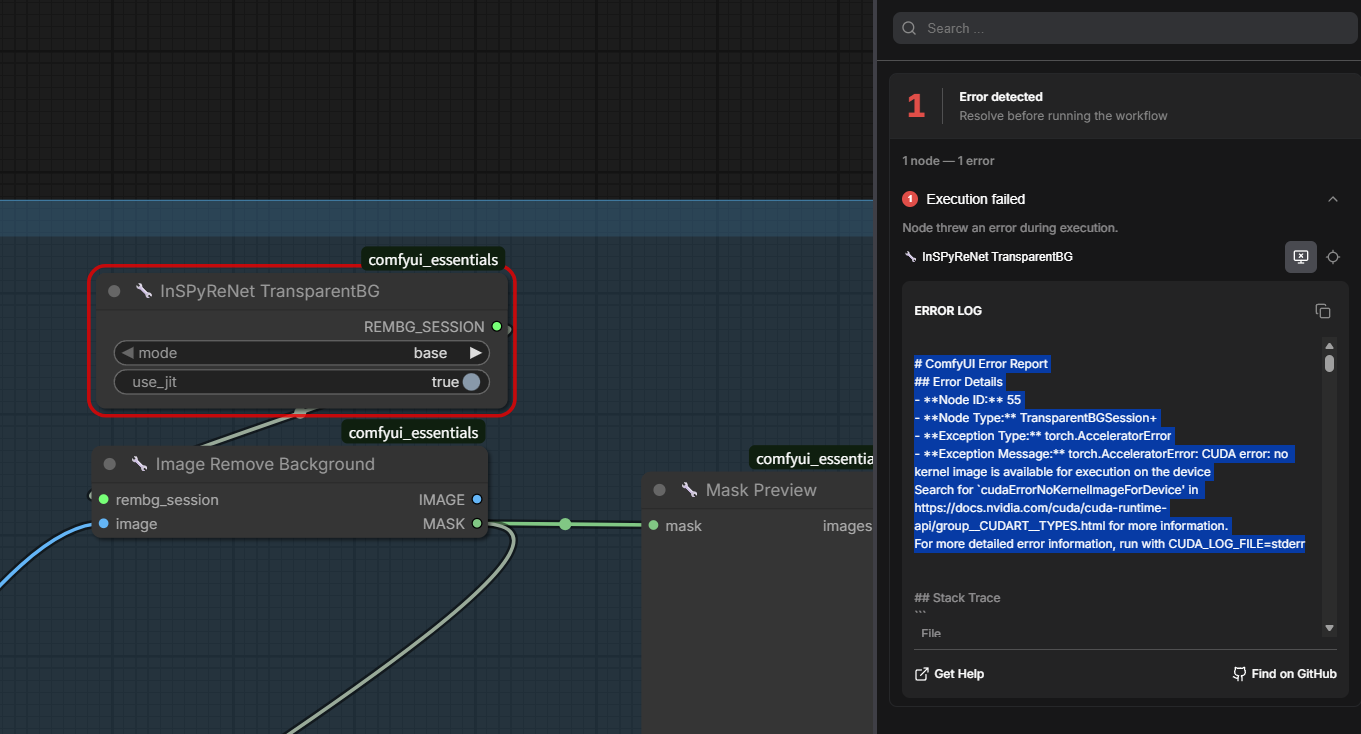
Task: Find this error on GitHub
Action: point(1284,674)
